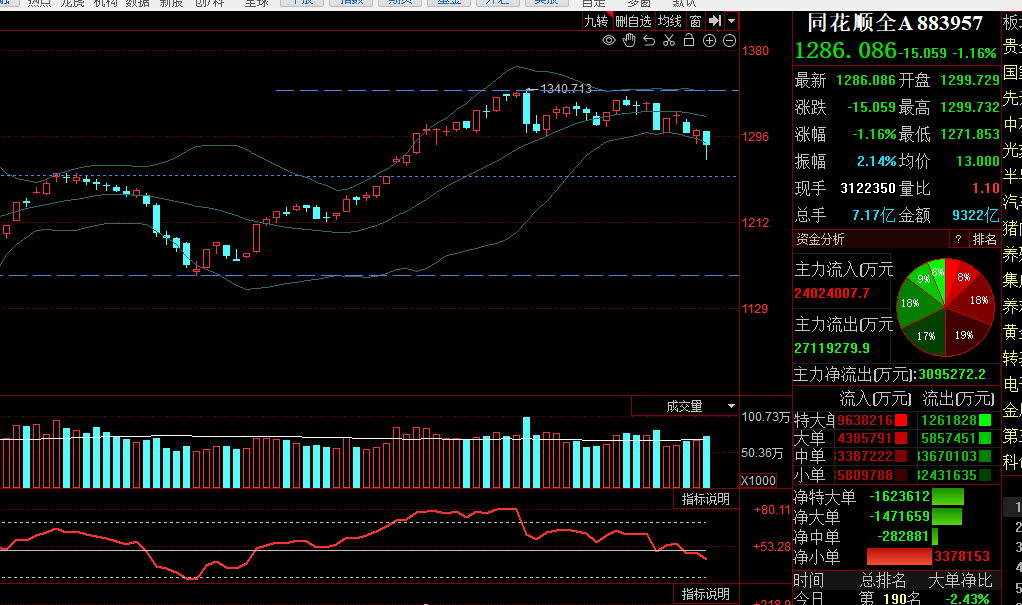1022x605 pixels.
Task: Click the 同花顺全A 883957 title
Action: (895, 23)
